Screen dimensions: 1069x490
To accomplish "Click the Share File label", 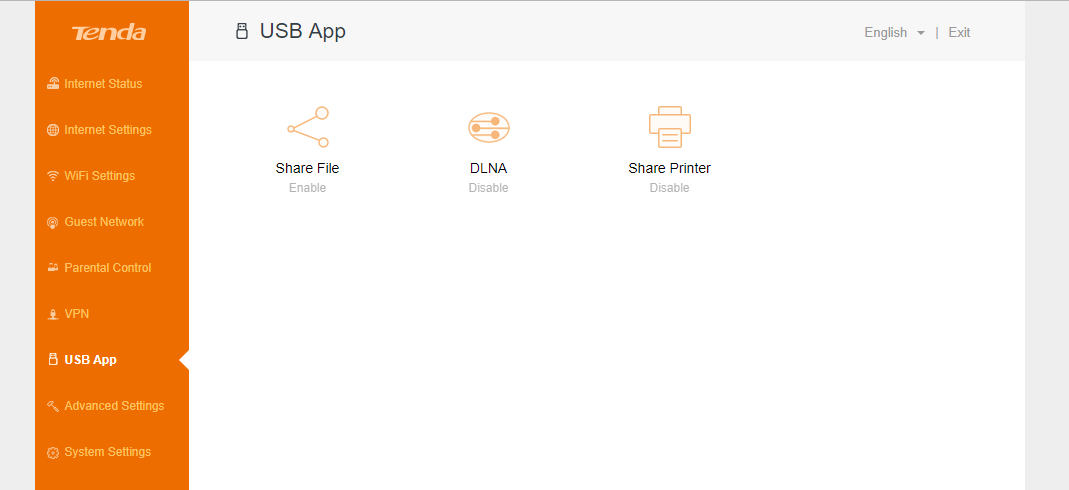I will click(308, 168).
